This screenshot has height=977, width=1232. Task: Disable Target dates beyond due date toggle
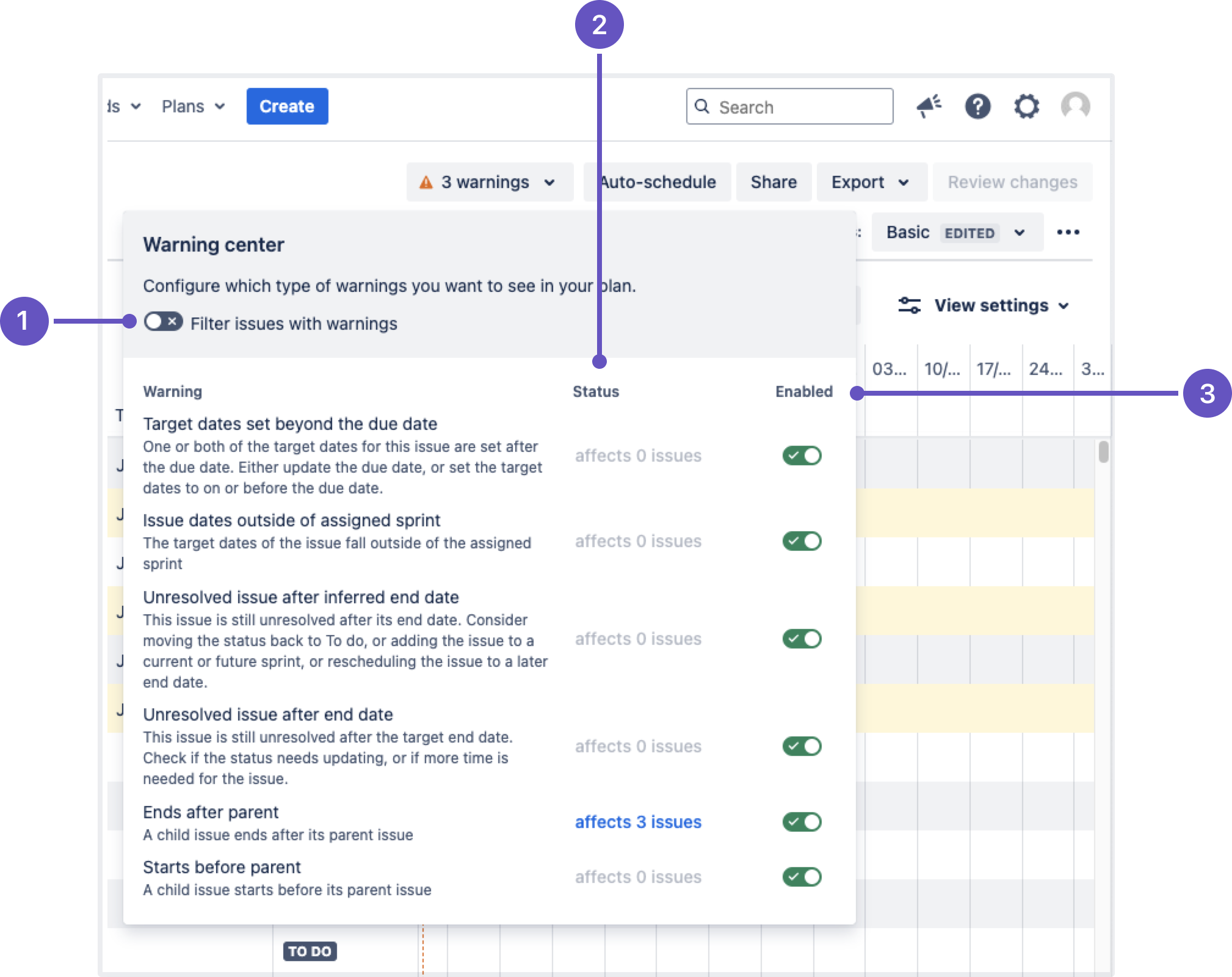pos(802,456)
